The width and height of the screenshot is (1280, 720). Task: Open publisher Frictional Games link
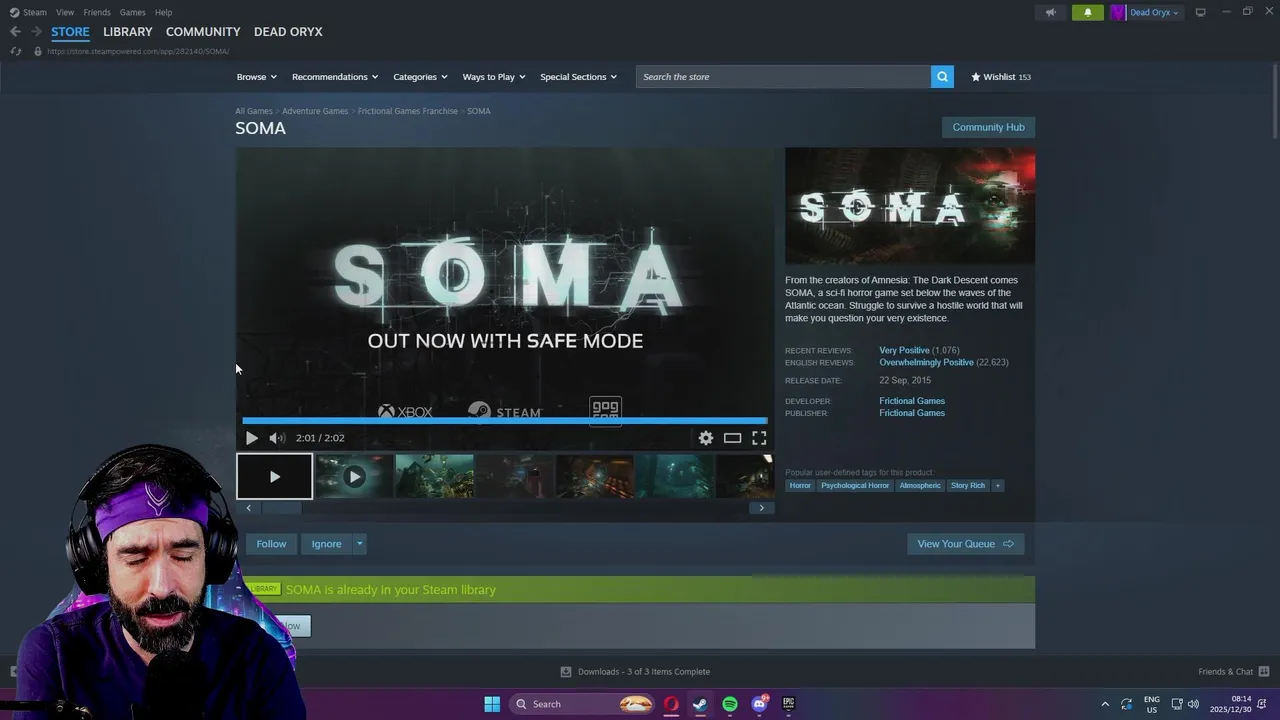912,413
